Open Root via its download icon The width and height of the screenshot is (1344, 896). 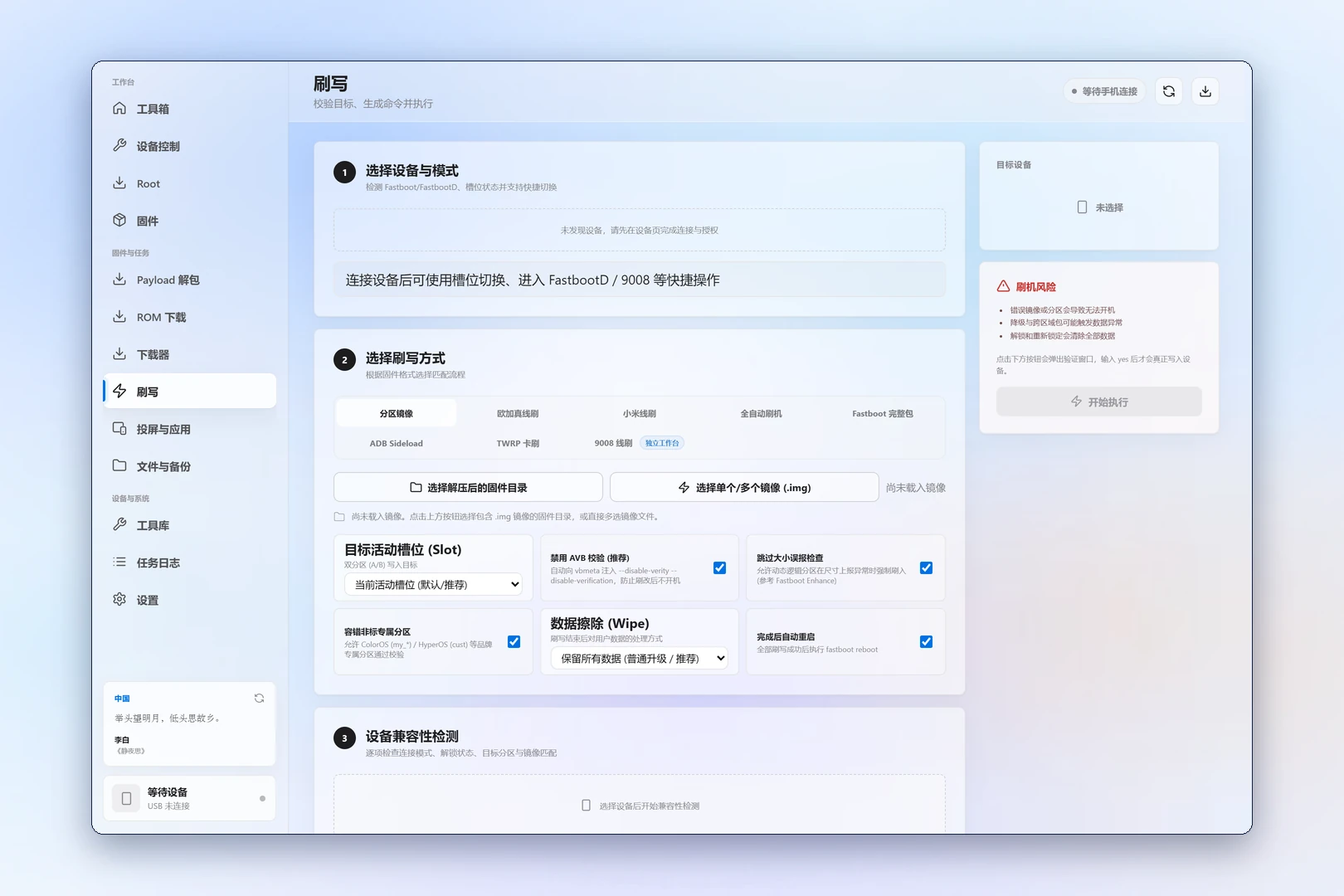tap(119, 183)
